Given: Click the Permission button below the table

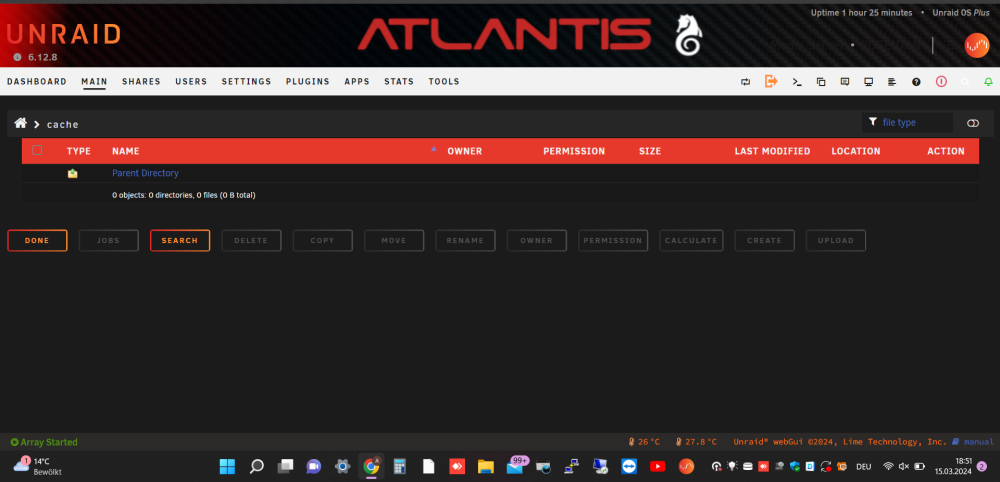Looking at the screenshot, I should [614, 240].
